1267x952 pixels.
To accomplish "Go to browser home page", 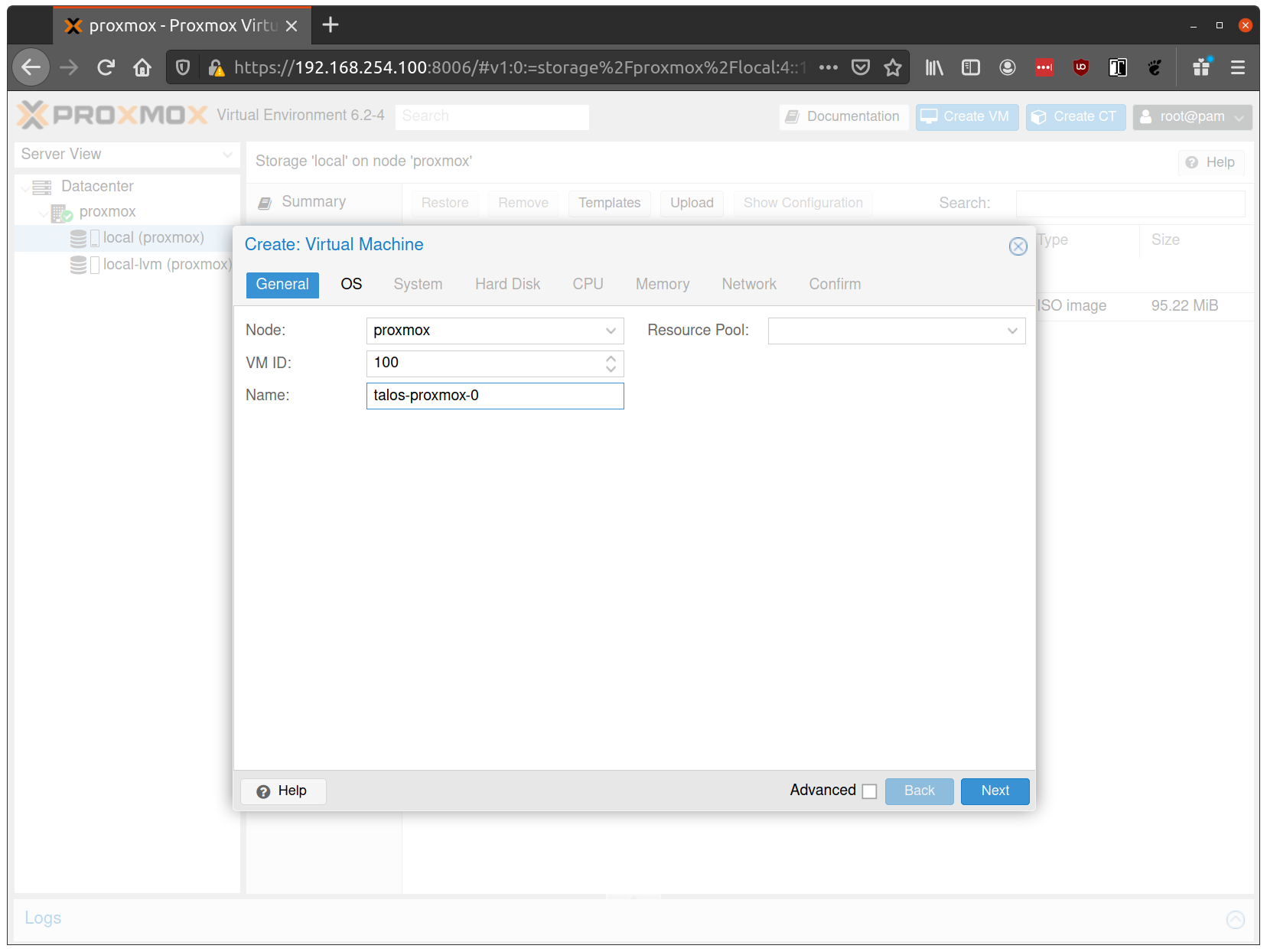I will click(x=142, y=67).
